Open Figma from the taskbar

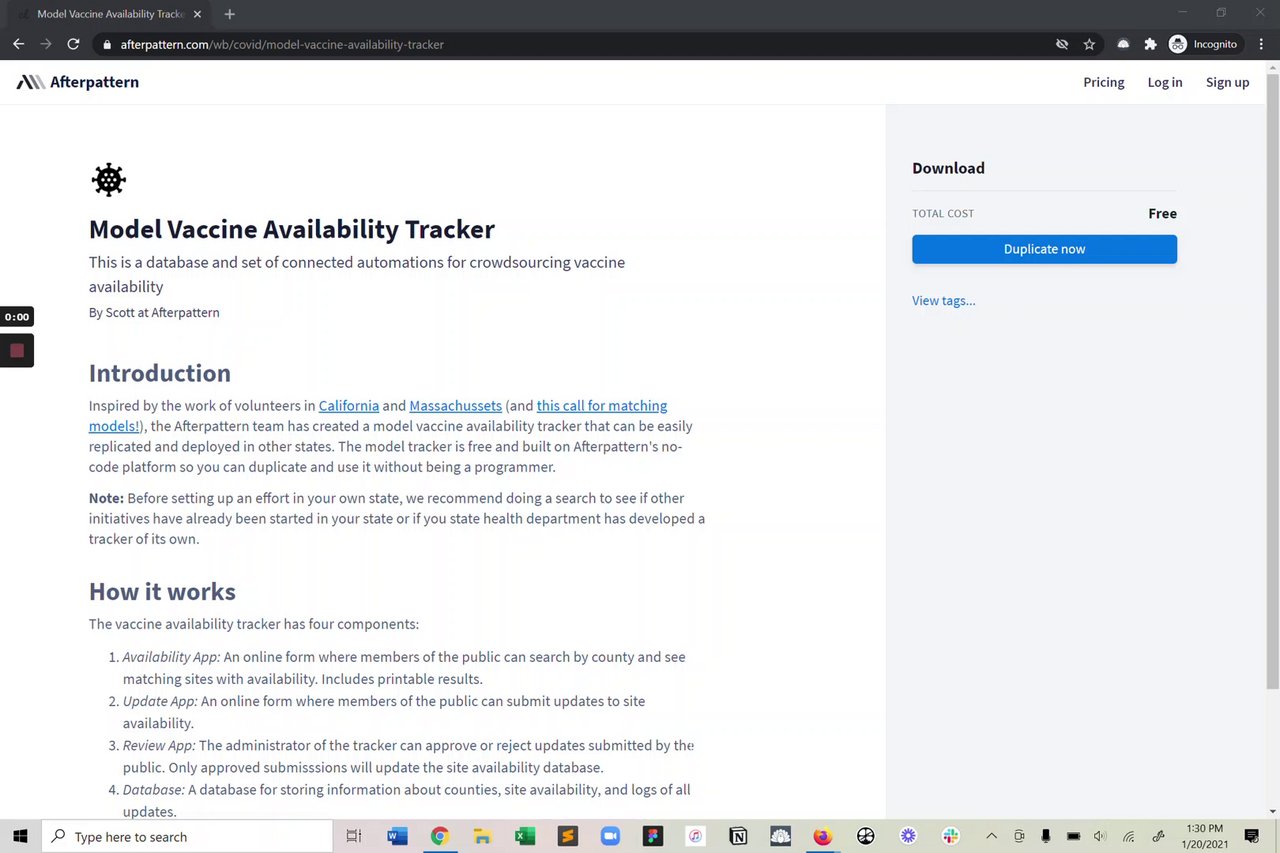(653, 836)
